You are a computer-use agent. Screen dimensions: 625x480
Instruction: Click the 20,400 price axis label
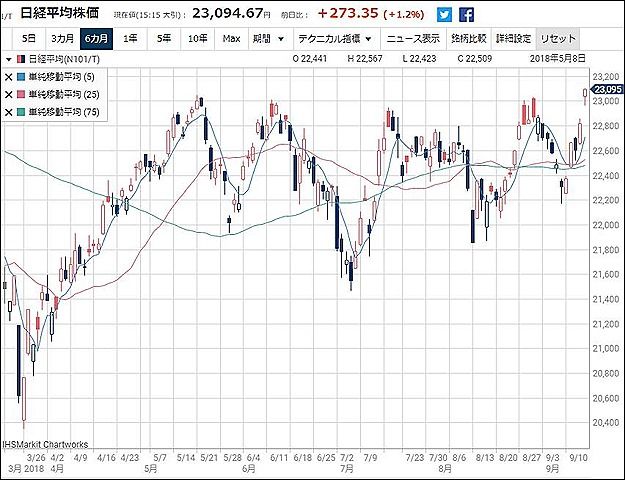tap(606, 423)
